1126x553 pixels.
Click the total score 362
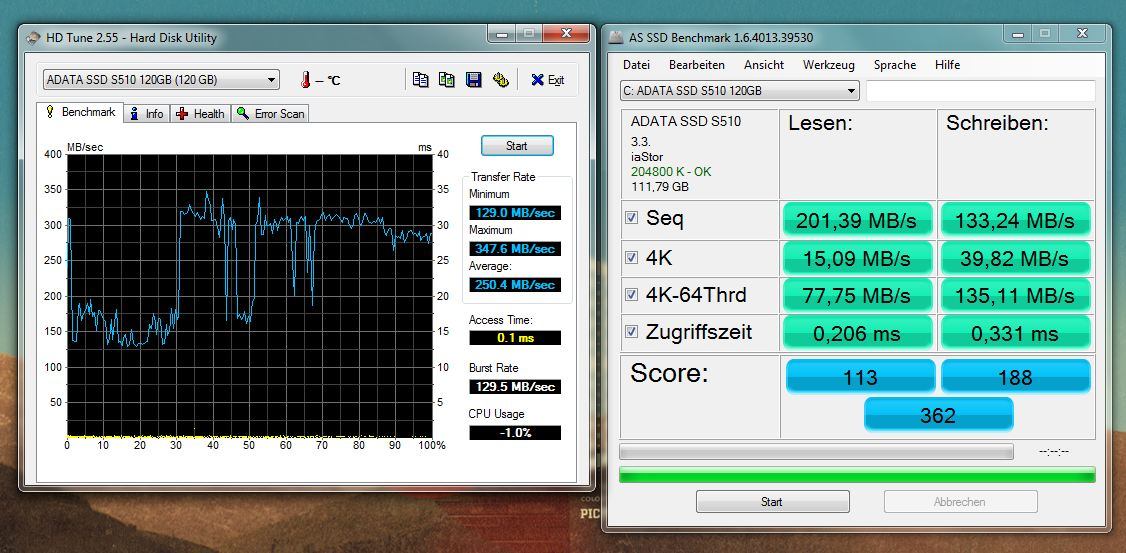938,415
